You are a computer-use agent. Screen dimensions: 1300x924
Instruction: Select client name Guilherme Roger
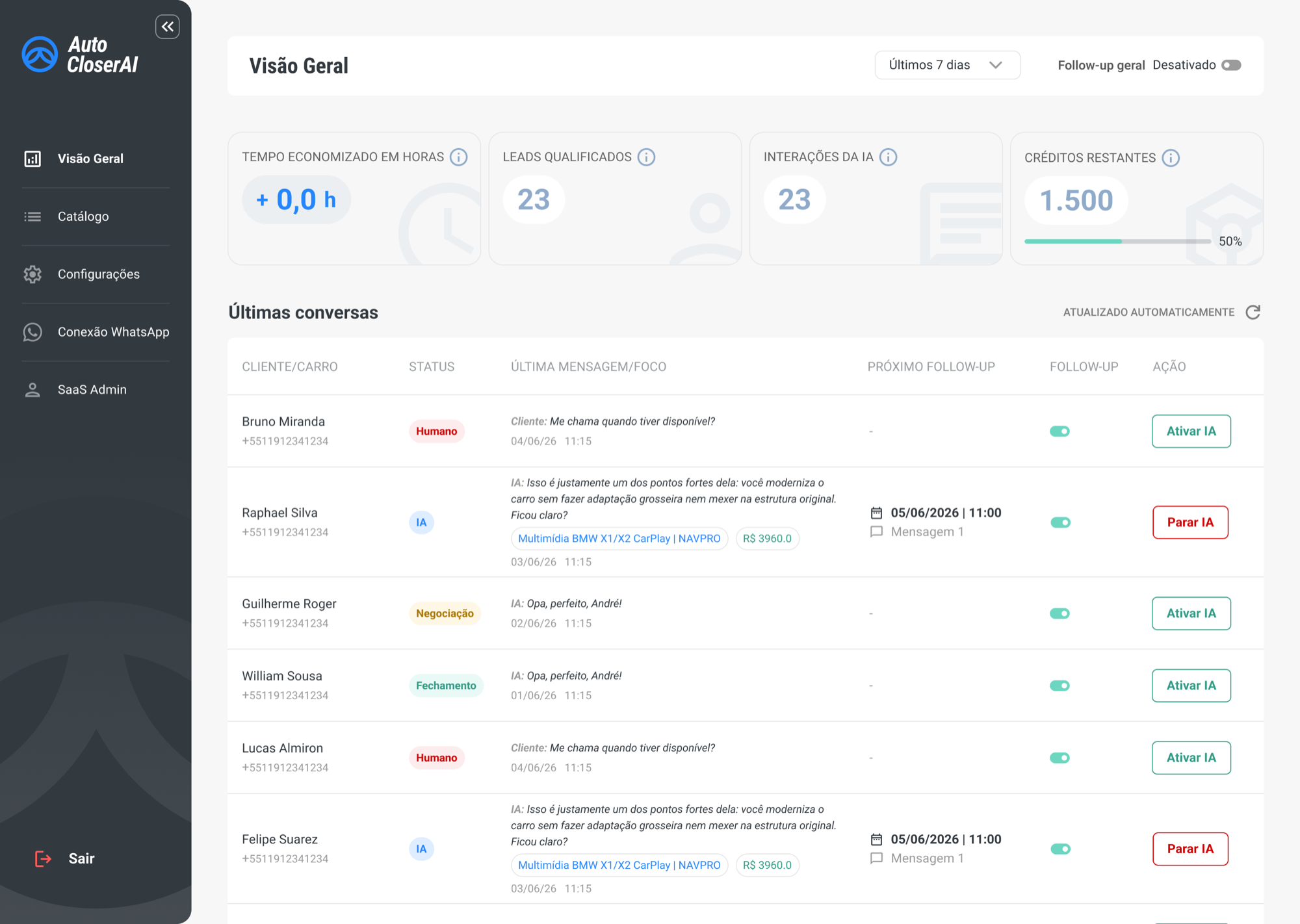(289, 604)
